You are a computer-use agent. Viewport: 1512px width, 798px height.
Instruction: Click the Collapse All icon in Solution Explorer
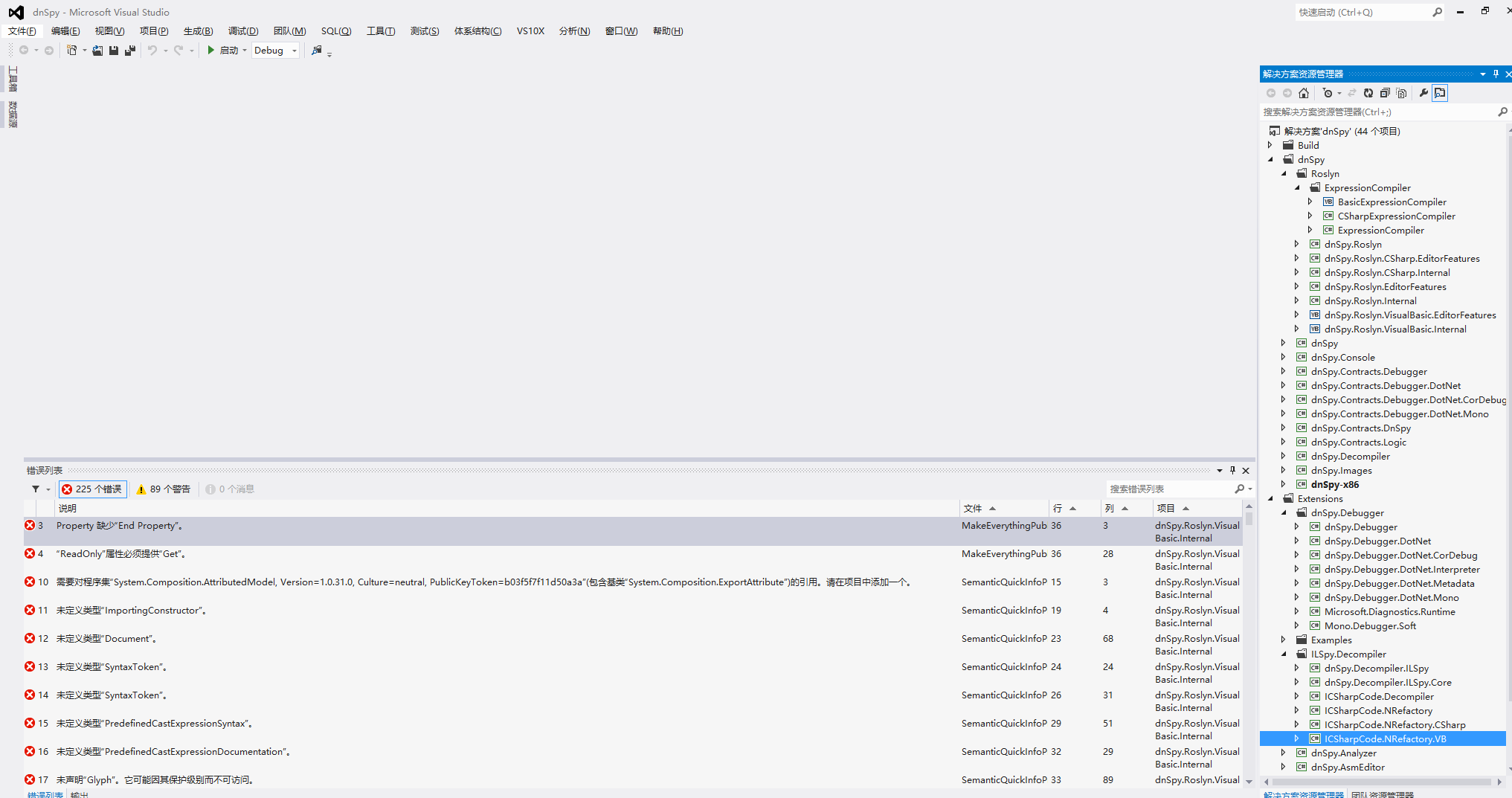(1385, 93)
